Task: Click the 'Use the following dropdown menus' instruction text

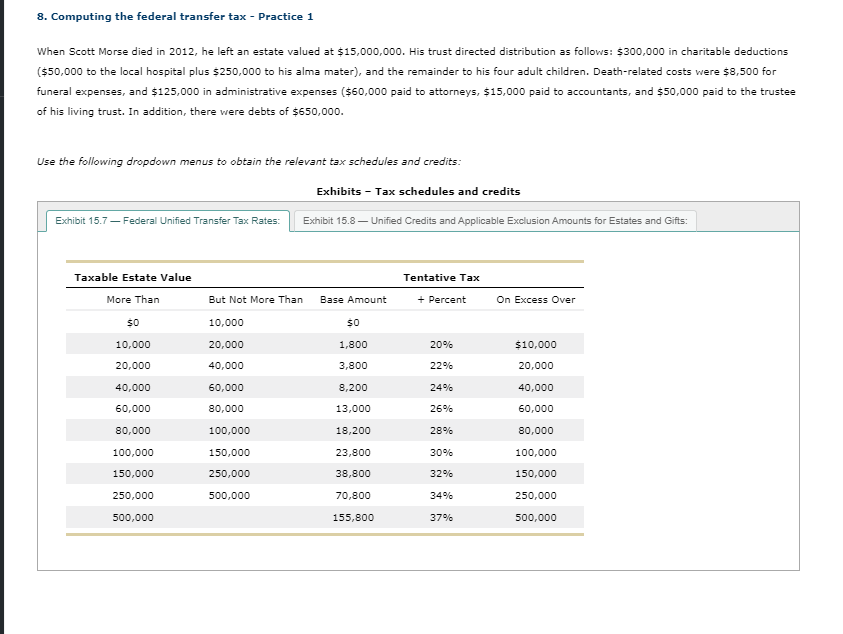Action: point(249,161)
